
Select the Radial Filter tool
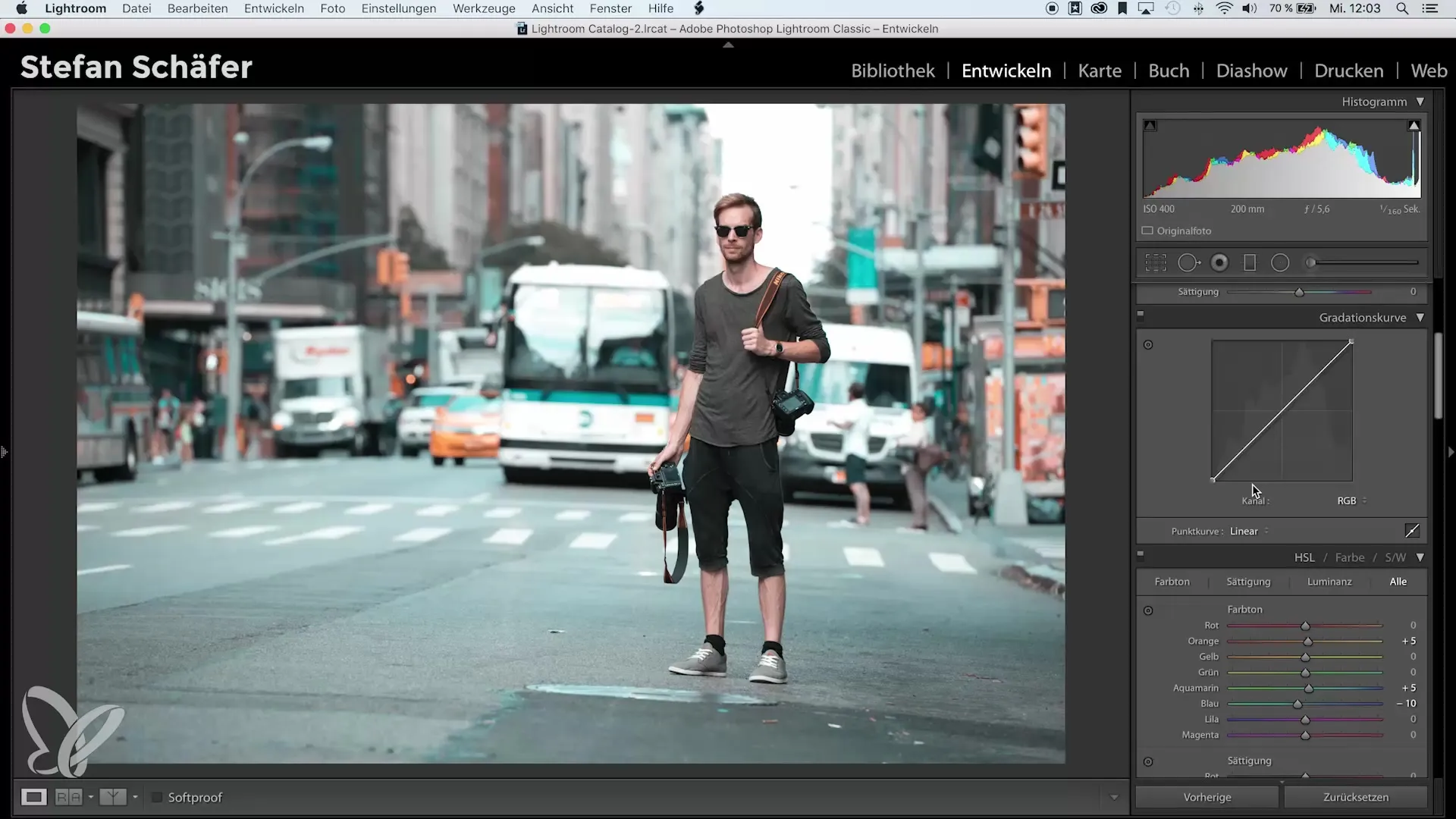(1280, 262)
